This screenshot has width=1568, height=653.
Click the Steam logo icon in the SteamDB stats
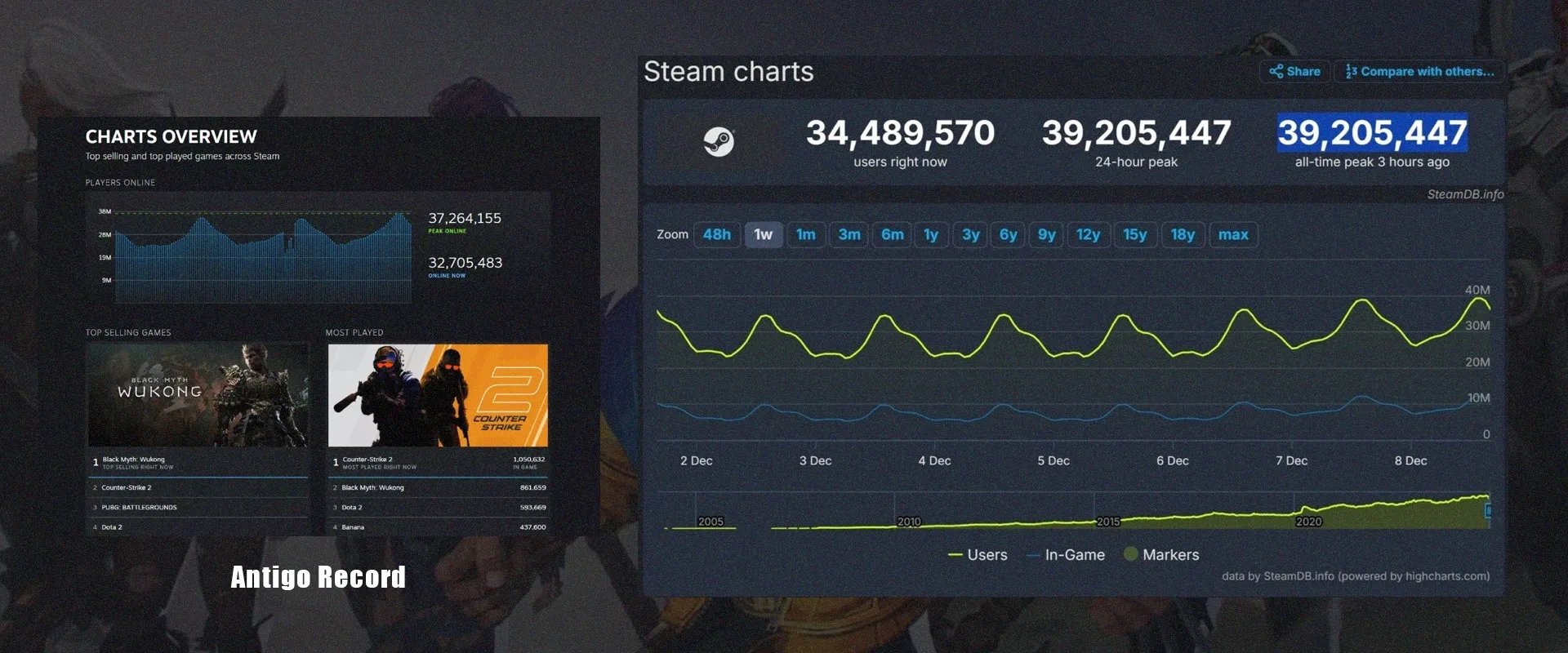tap(719, 141)
